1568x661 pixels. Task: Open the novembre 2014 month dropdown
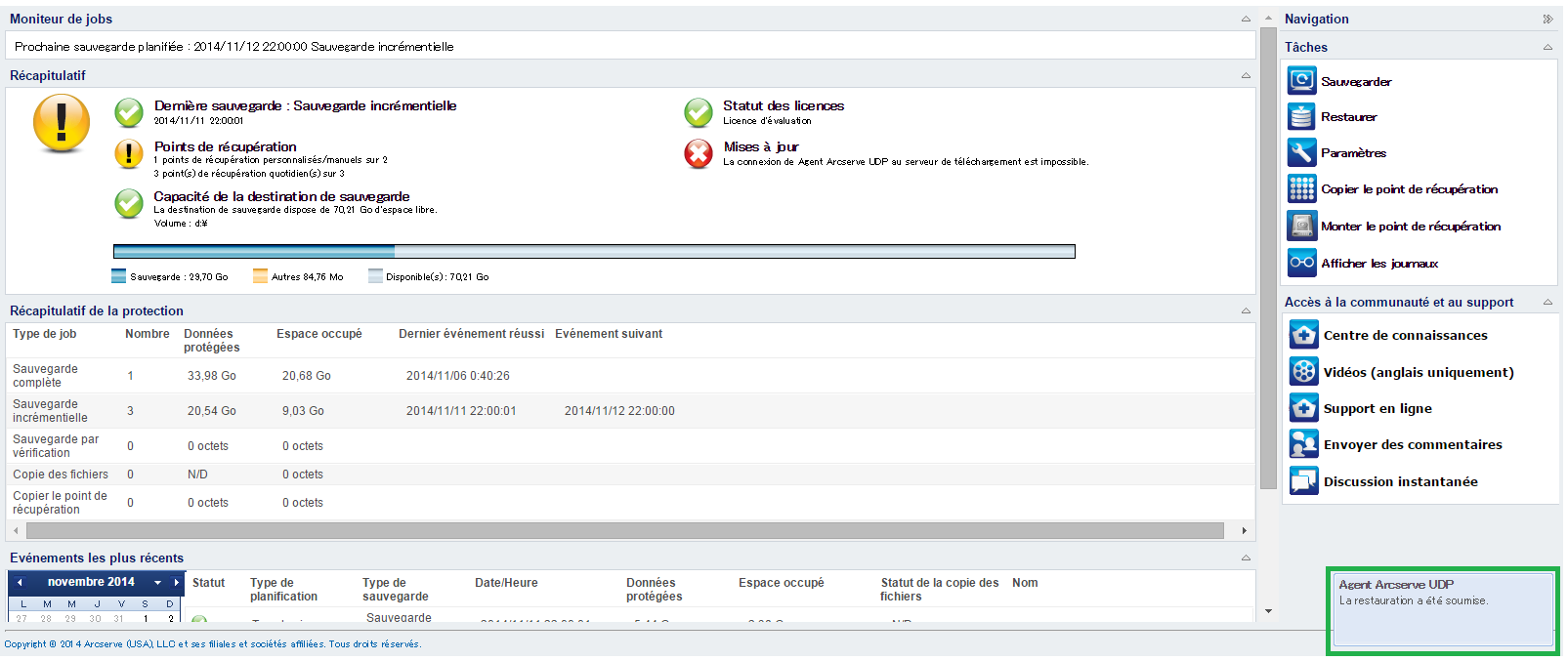coord(157,582)
